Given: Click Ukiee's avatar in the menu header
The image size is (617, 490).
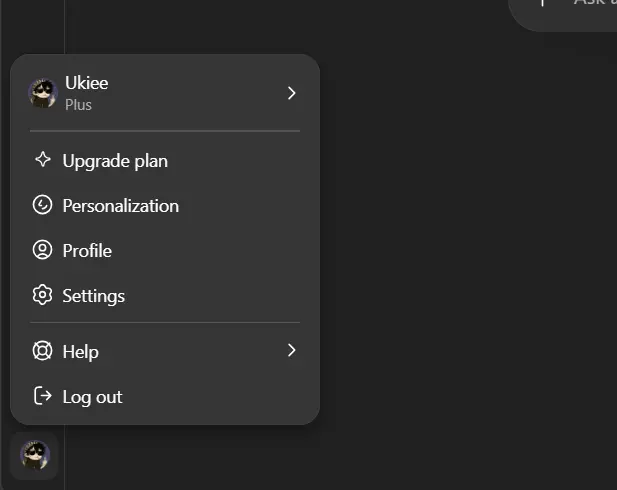Looking at the screenshot, I should click(43, 93).
